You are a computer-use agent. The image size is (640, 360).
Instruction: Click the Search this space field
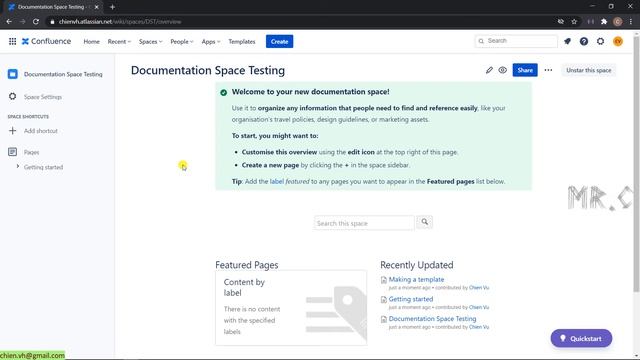click(364, 223)
